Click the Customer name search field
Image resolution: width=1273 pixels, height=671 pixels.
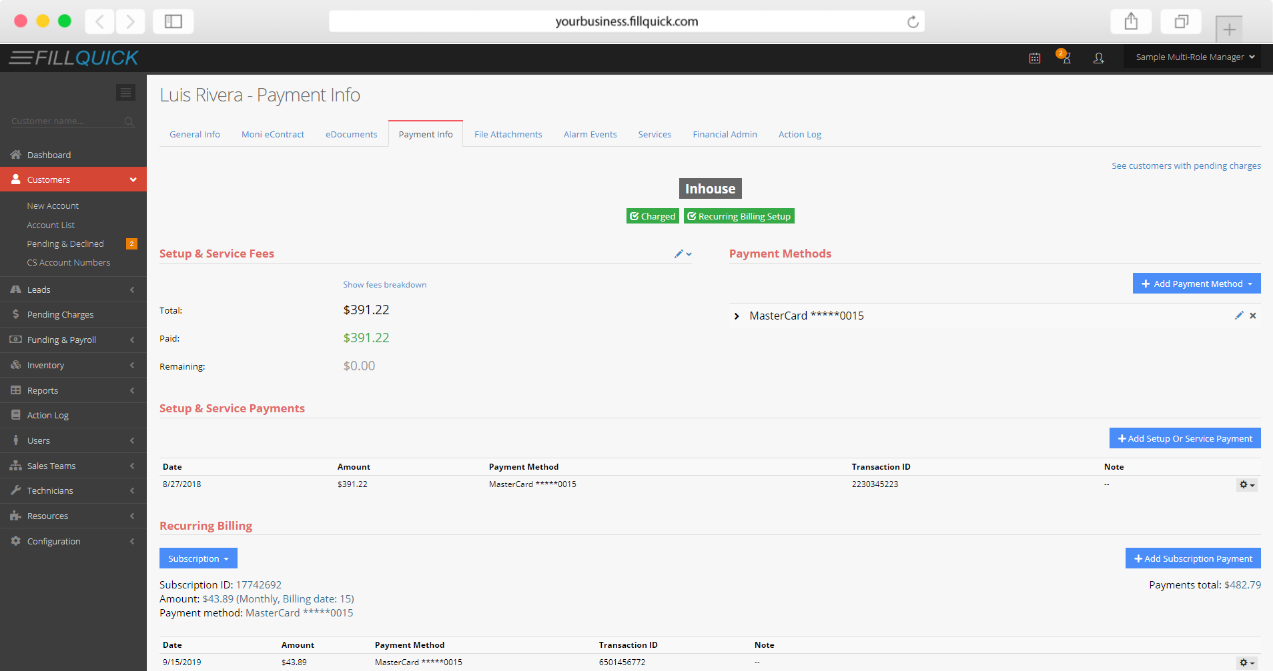(65, 121)
